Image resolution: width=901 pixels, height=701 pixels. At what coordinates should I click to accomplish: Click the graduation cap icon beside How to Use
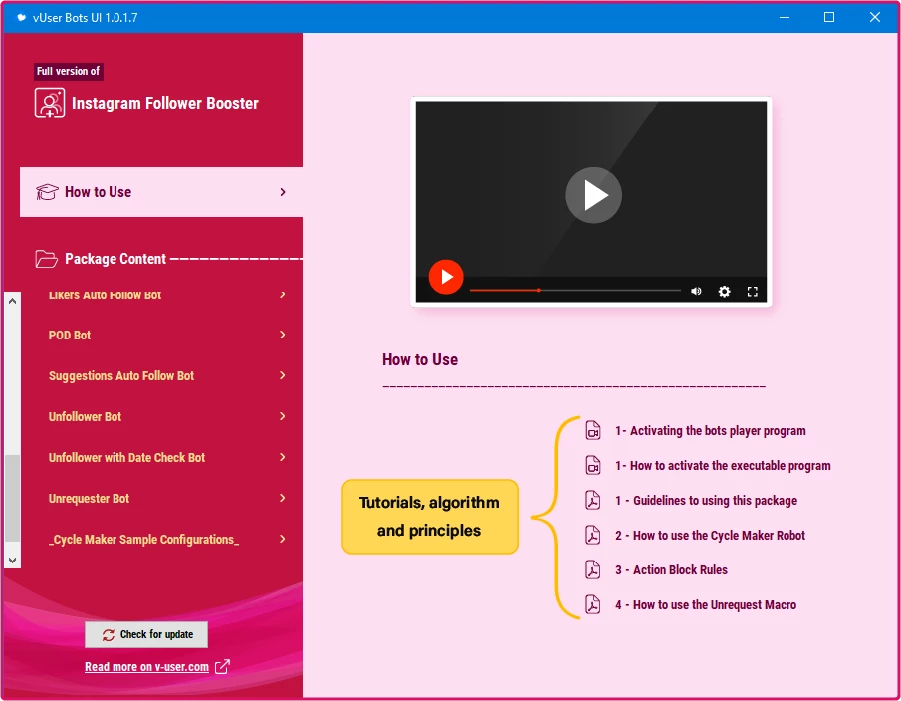[x=47, y=192]
